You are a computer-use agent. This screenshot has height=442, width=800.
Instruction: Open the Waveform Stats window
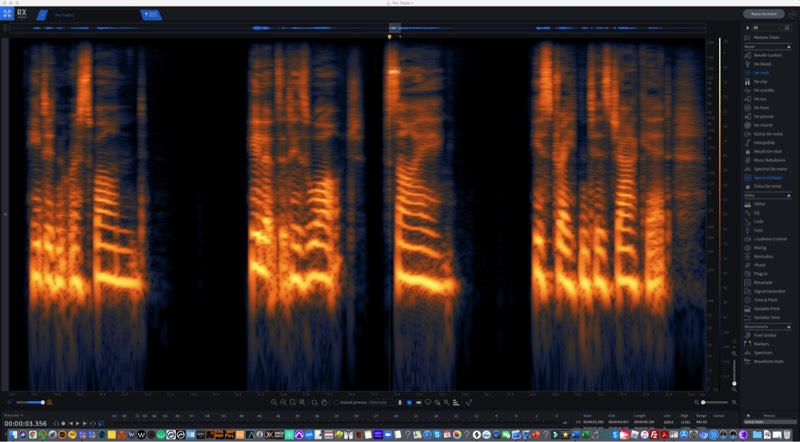[x=767, y=361]
